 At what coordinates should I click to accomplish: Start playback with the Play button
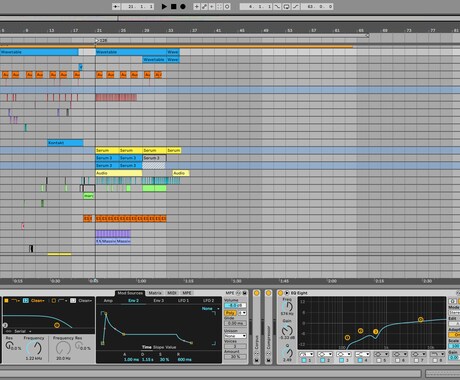164,6
